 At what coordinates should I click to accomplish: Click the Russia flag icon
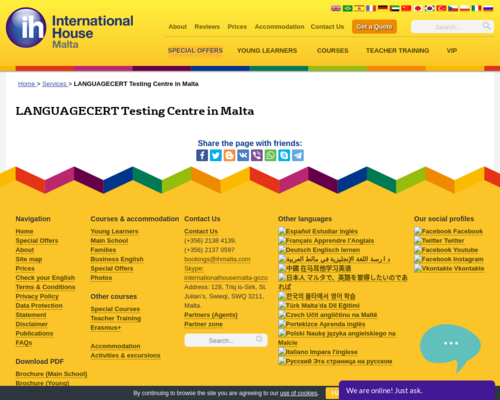click(x=488, y=8)
